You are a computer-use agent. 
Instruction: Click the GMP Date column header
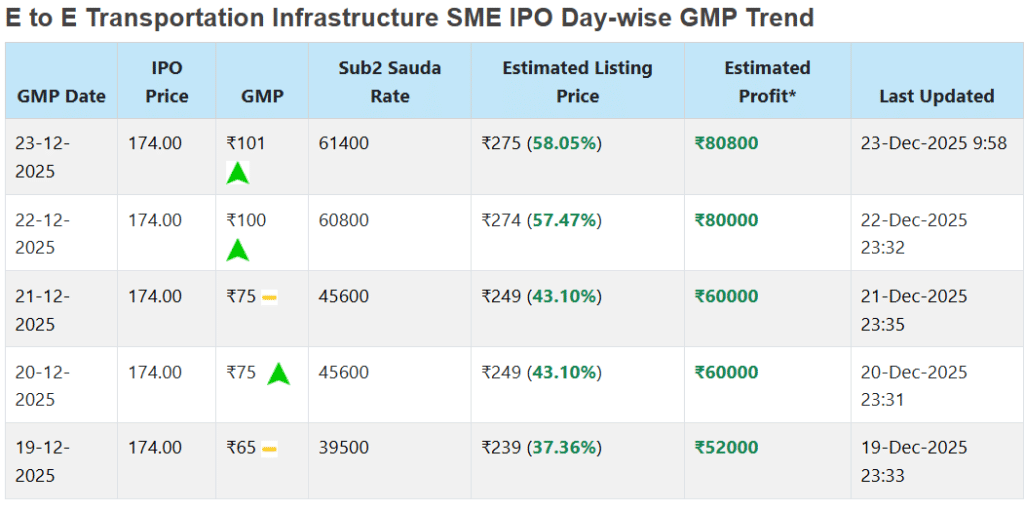pos(61,96)
